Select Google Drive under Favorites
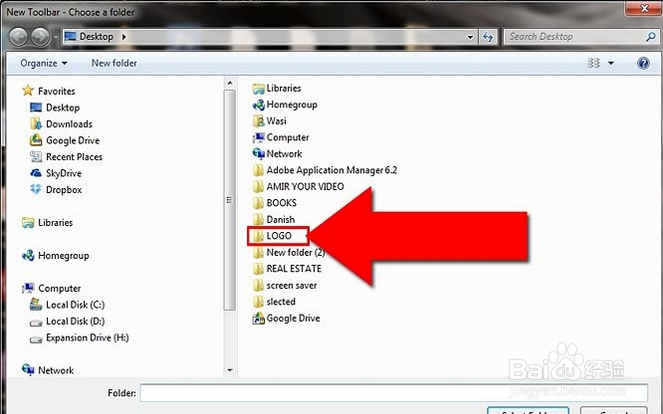The height and width of the screenshot is (414, 663). click(x=73, y=140)
